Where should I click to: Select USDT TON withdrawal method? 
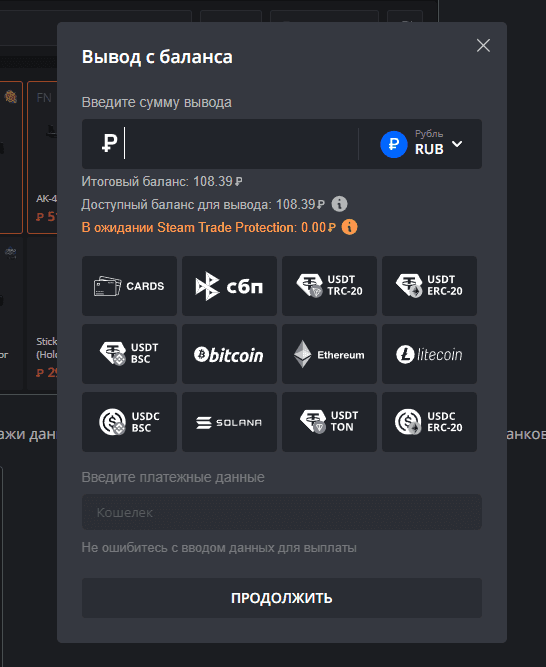pyautogui.click(x=329, y=422)
